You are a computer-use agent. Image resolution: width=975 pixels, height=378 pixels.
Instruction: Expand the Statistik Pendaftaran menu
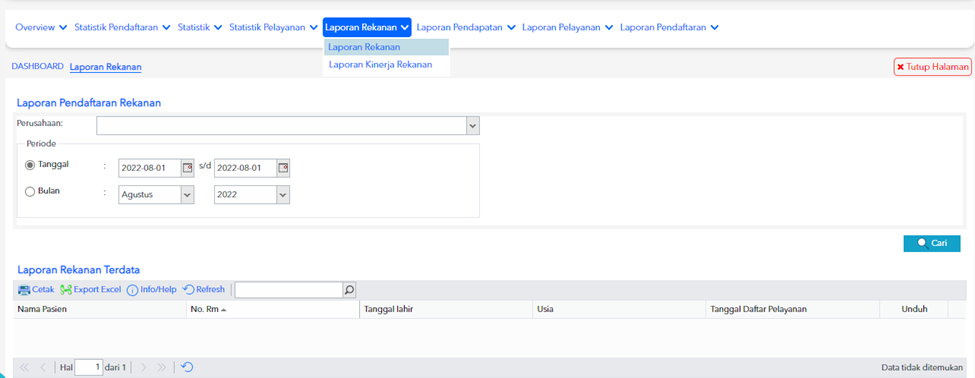[x=122, y=27]
